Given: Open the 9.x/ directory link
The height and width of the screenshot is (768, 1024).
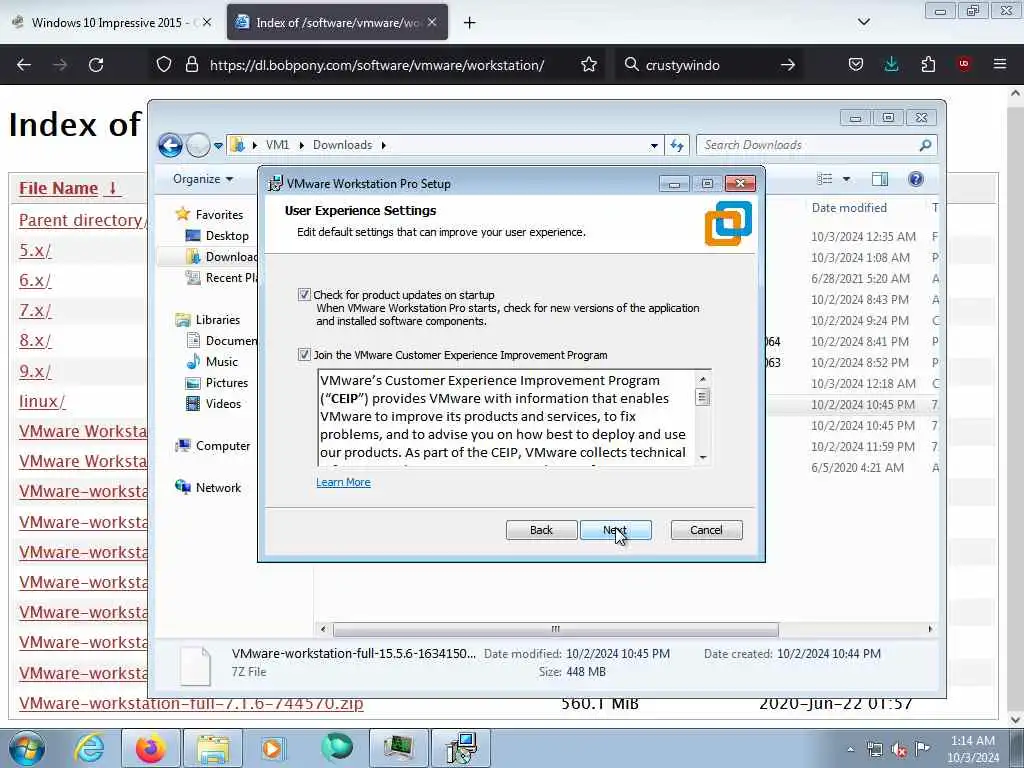Looking at the screenshot, I should [x=35, y=371].
